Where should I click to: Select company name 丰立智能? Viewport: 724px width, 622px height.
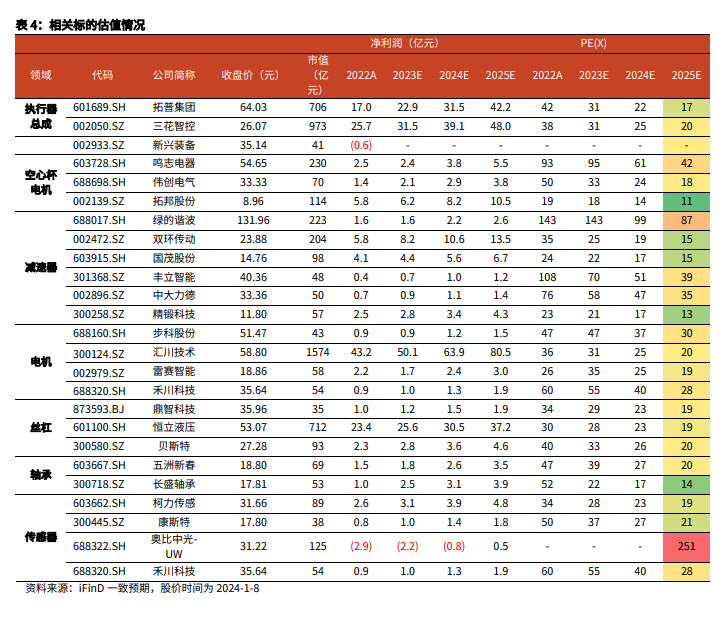[174, 278]
